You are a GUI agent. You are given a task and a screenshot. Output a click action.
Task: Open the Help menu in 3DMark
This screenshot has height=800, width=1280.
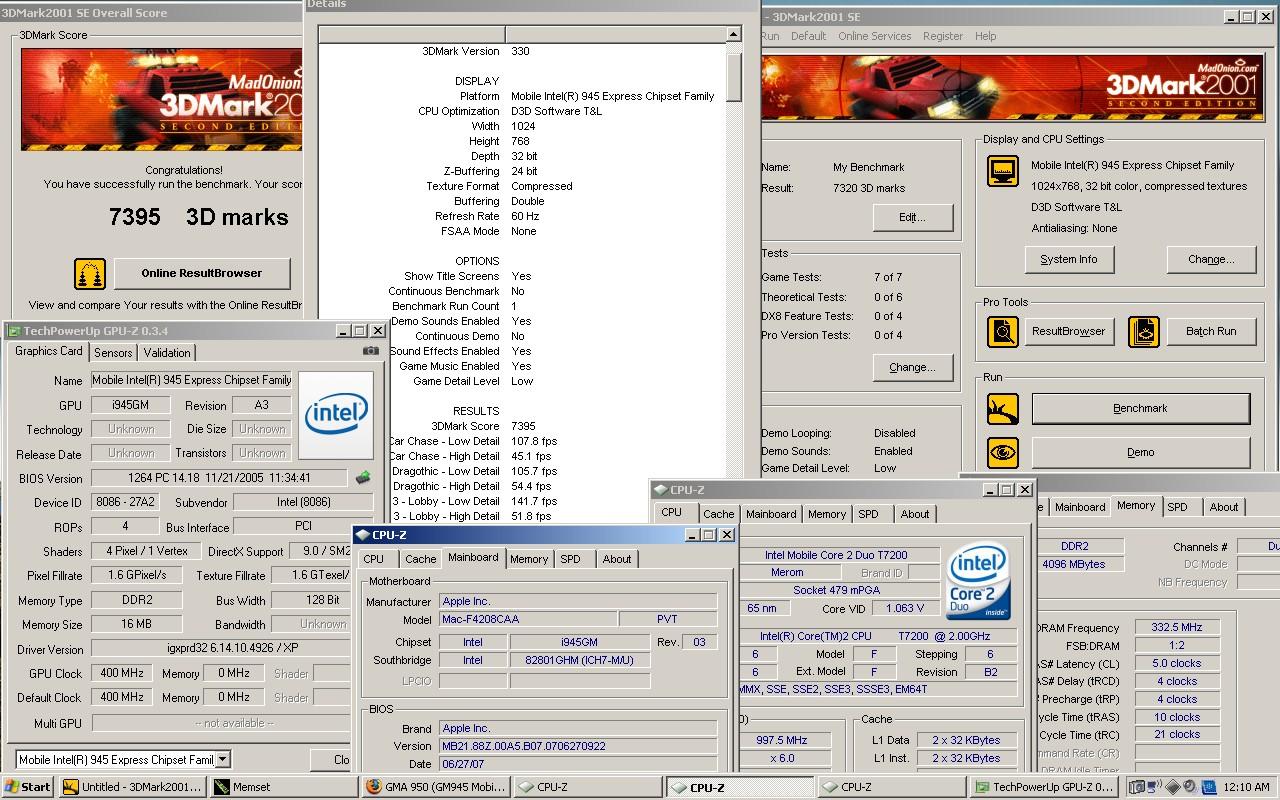[985, 36]
